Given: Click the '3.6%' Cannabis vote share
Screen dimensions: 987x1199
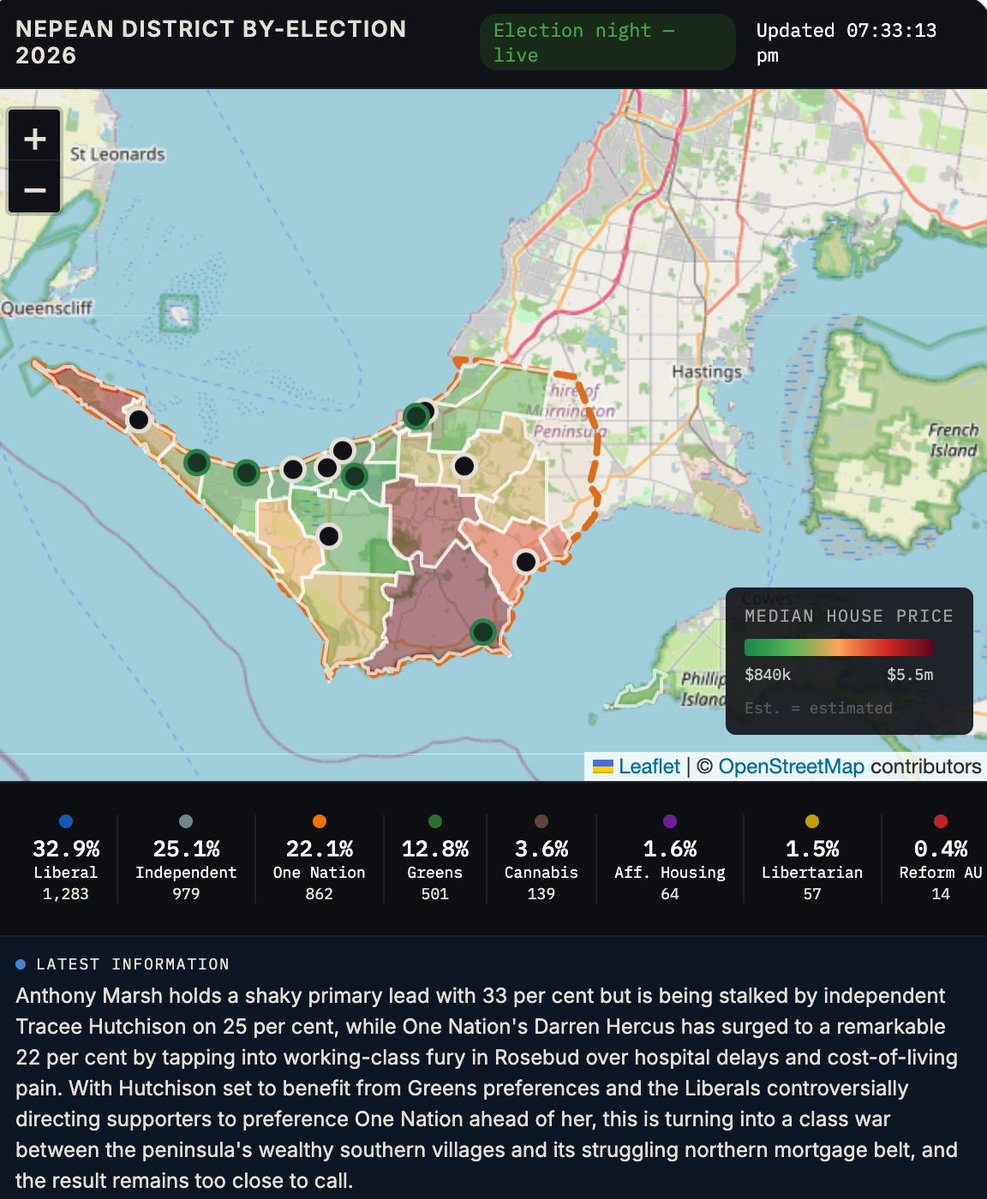Looking at the screenshot, I should pos(541,849).
